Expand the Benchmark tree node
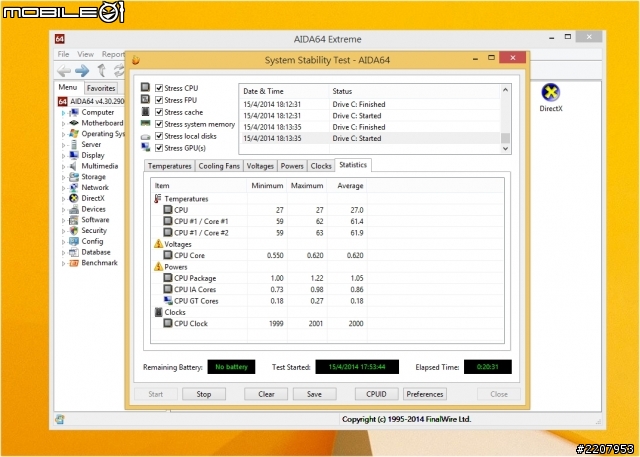 point(63,263)
